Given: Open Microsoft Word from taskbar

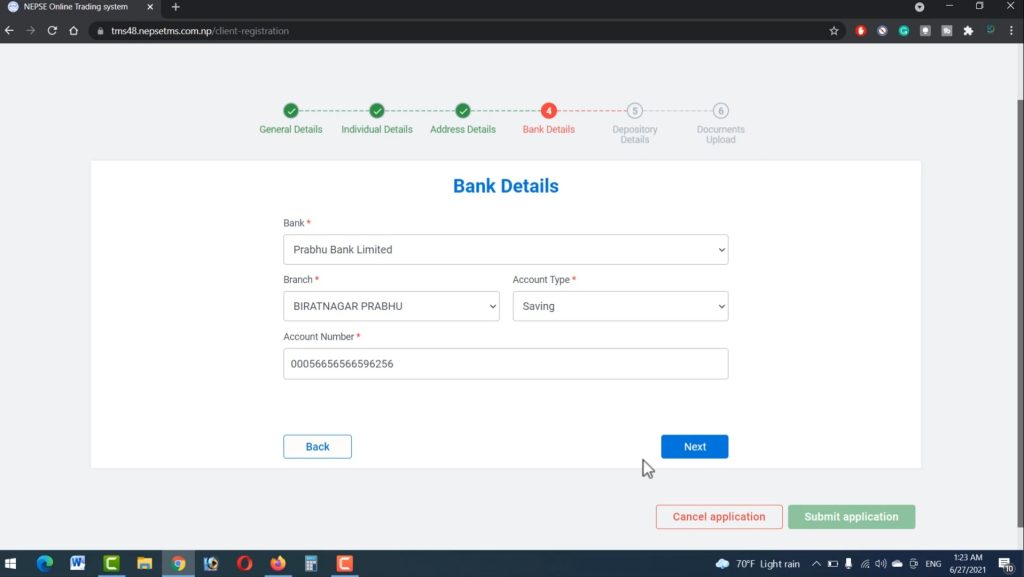Looking at the screenshot, I should click(78, 563).
